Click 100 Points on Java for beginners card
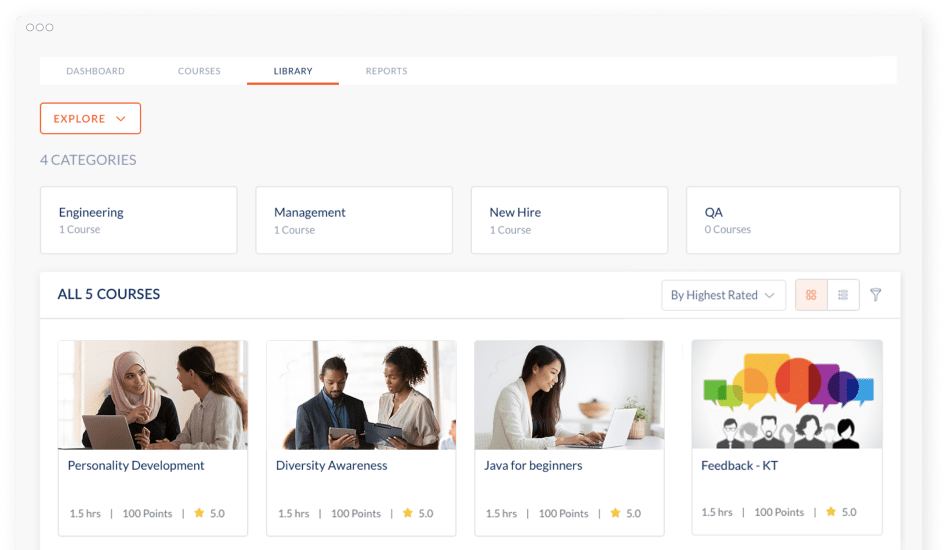 [563, 513]
